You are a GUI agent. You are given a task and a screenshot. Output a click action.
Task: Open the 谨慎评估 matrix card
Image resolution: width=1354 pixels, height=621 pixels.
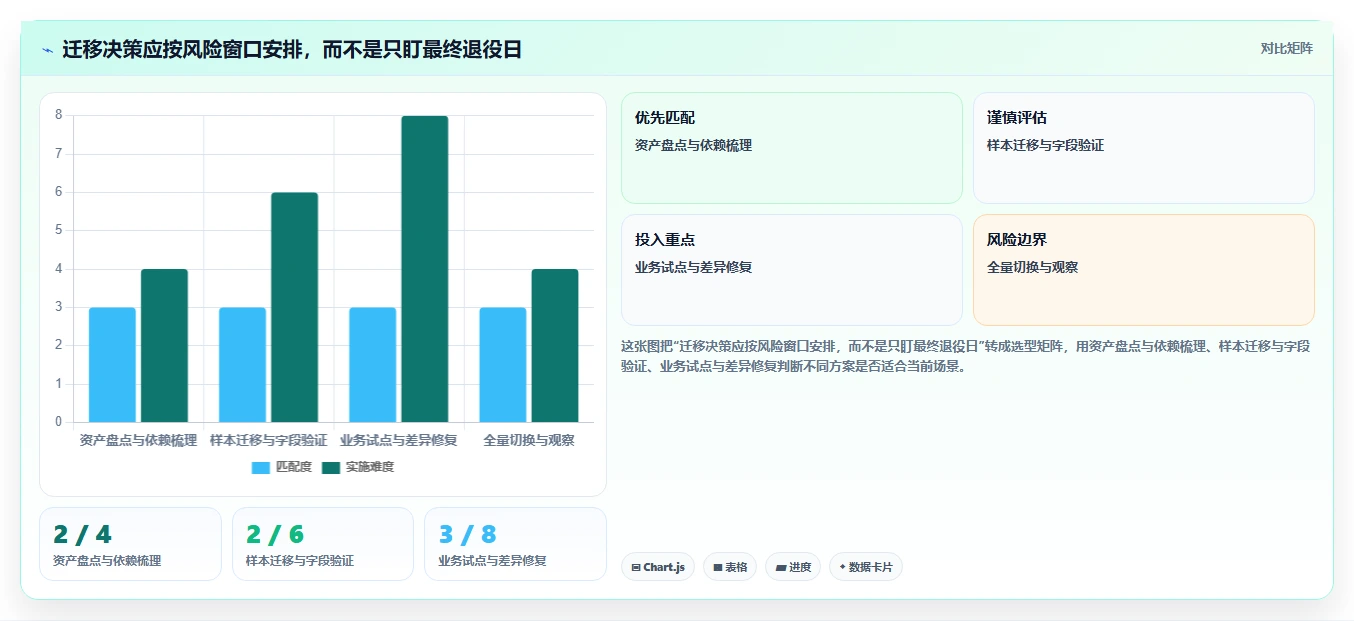1143,148
